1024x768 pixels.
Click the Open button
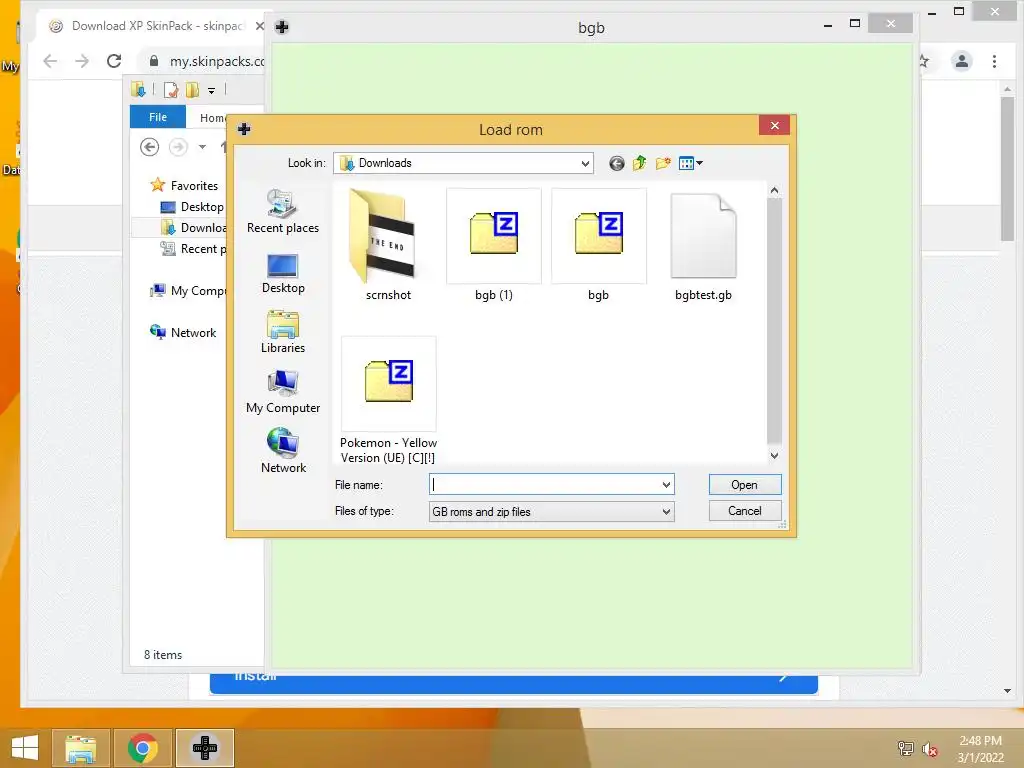pos(744,485)
